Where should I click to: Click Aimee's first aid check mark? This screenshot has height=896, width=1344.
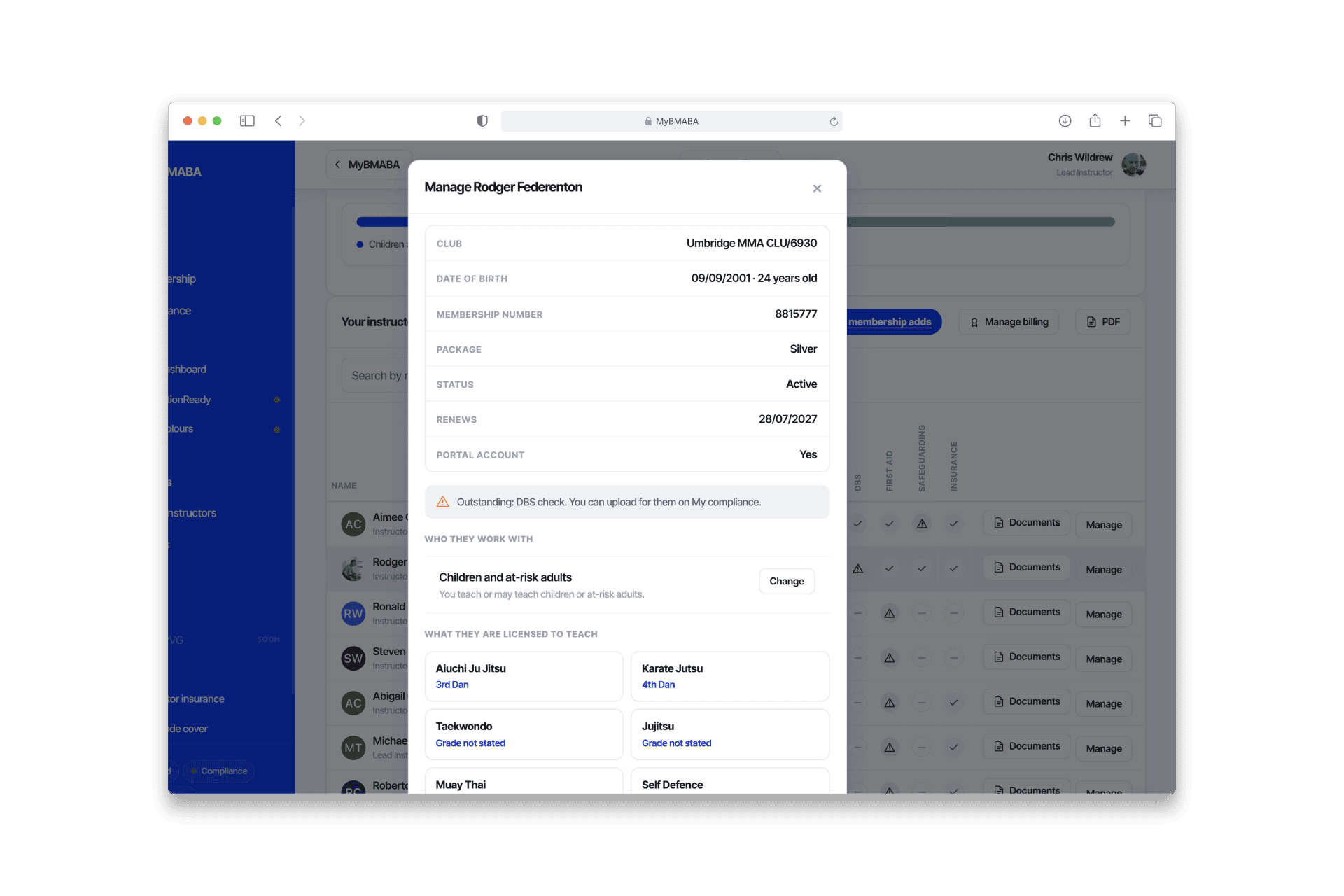[x=889, y=524]
